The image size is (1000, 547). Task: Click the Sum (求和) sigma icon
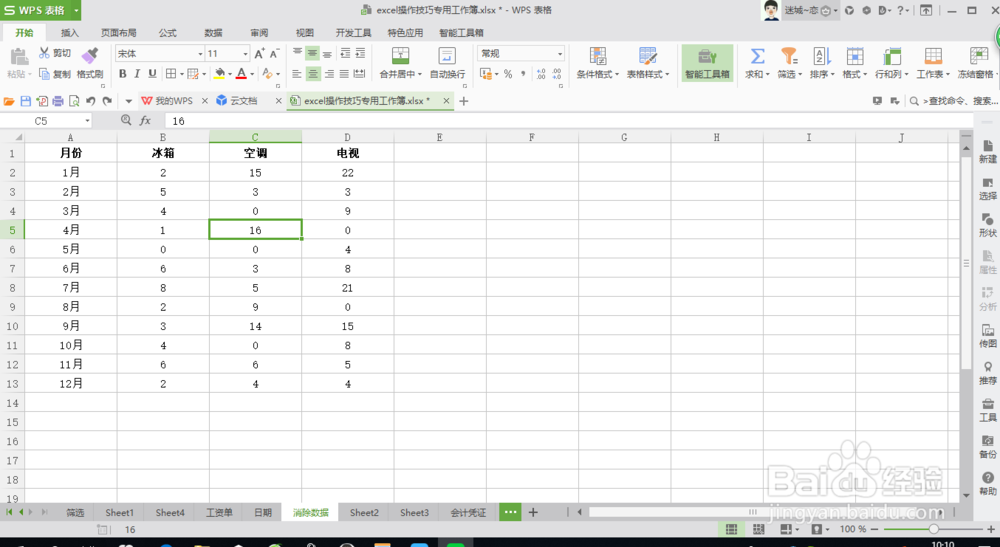click(757, 56)
